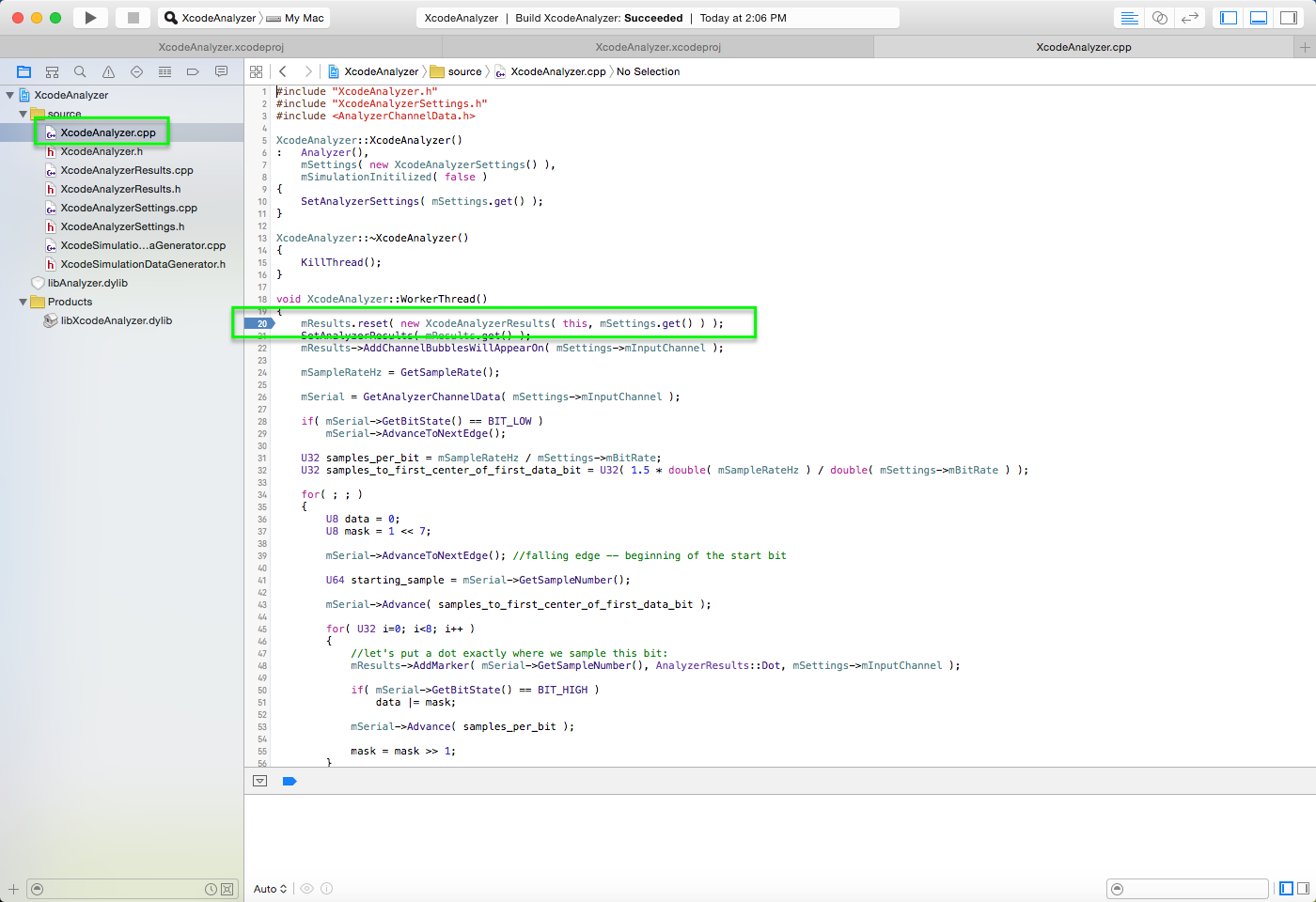Click the line 20 breakpoint marker
The width and height of the screenshot is (1316, 902).
pyautogui.click(x=260, y=323)
